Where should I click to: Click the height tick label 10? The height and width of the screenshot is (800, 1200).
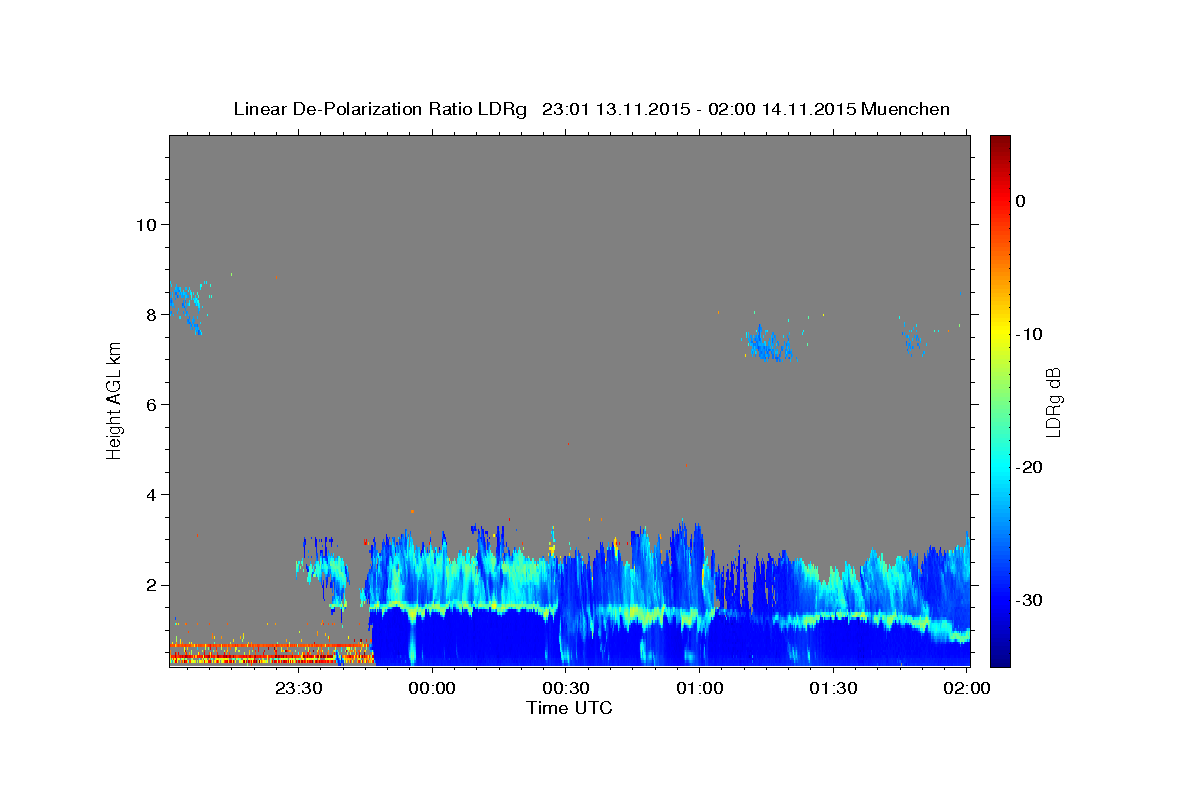click(x=147, y=224)
